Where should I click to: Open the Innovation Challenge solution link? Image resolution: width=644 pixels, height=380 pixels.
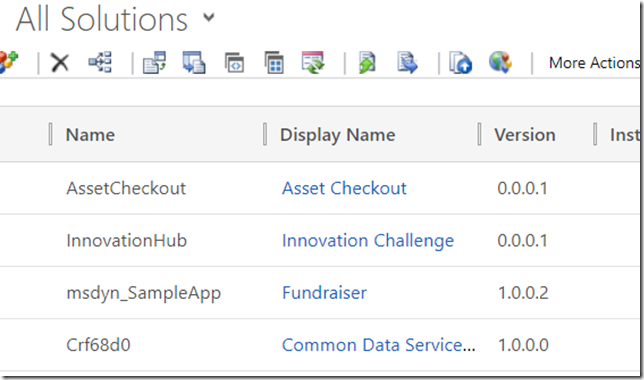tap(368, 241)
